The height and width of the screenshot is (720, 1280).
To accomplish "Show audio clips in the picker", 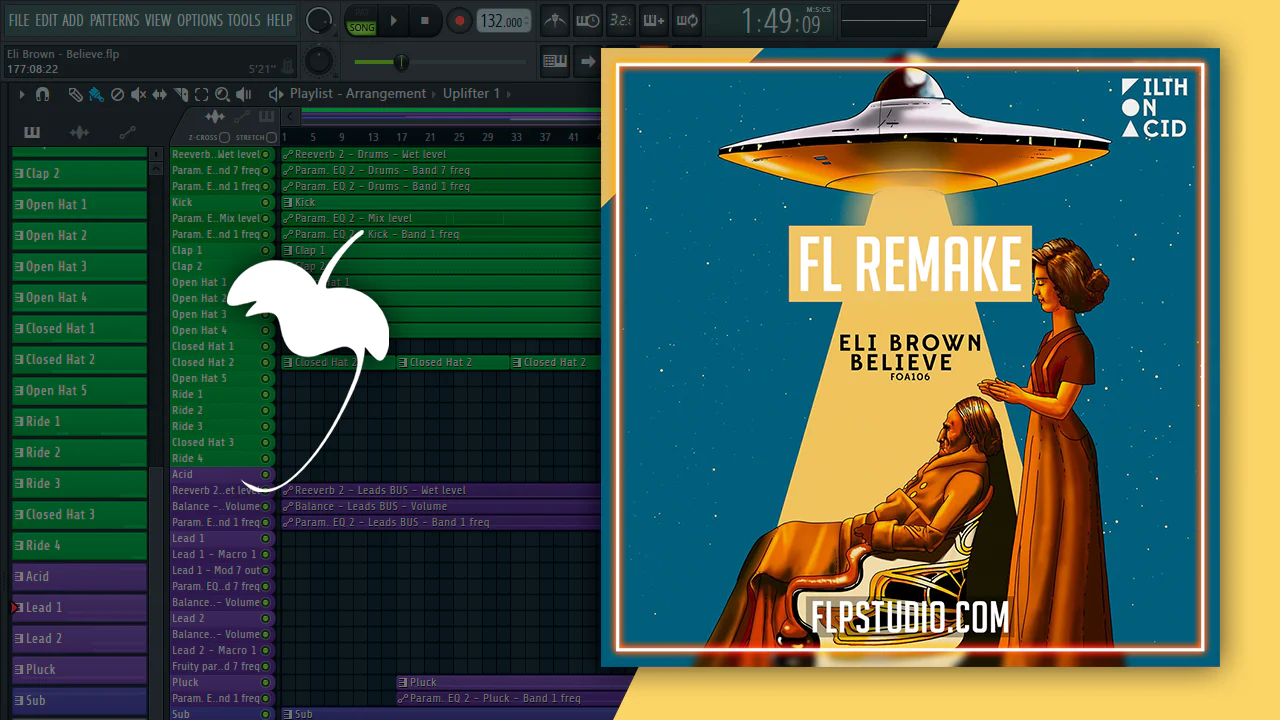I will tap(79, 132).
